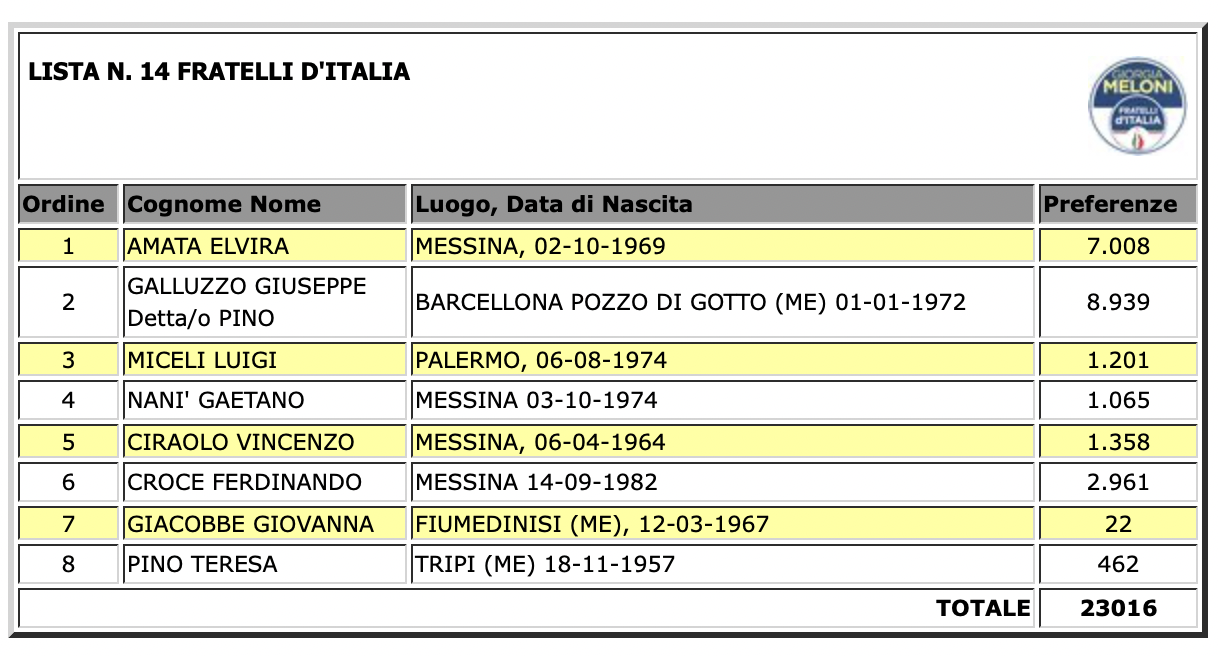The image size is (1218, 656).
Task: Select candidate MICELI LUIGI
Action: coord(265,360)
